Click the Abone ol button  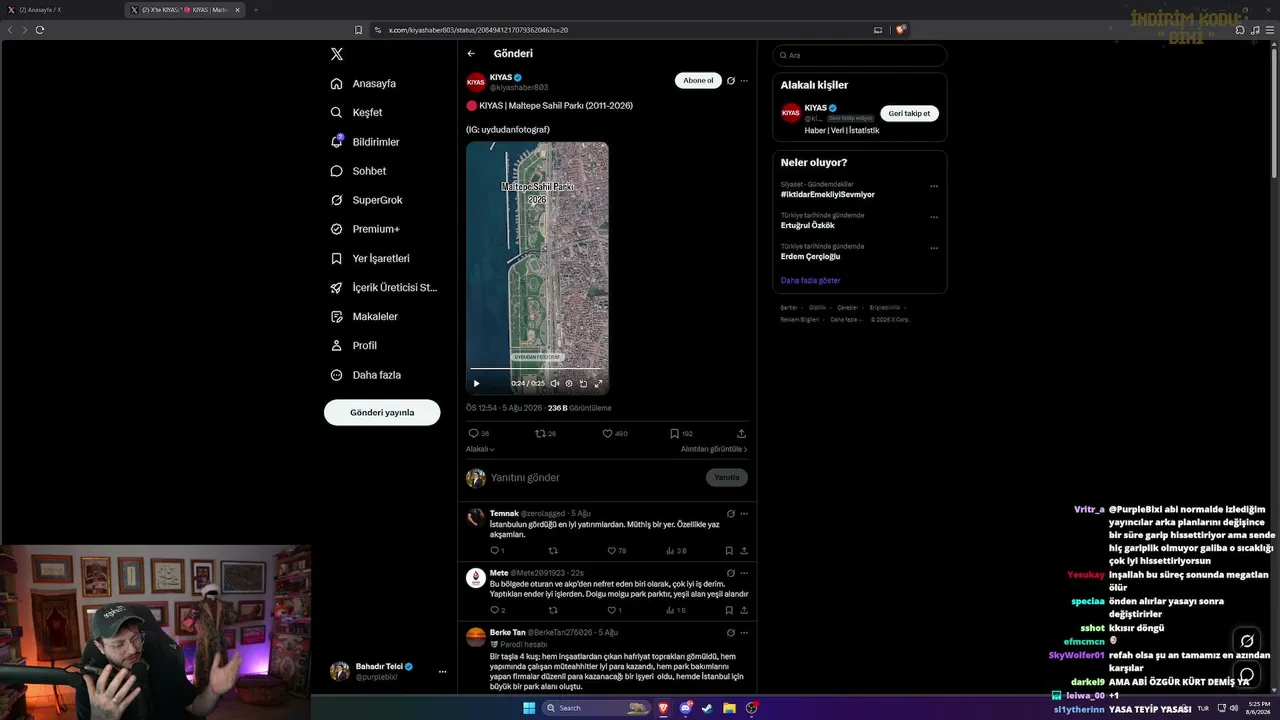point(698,81)
